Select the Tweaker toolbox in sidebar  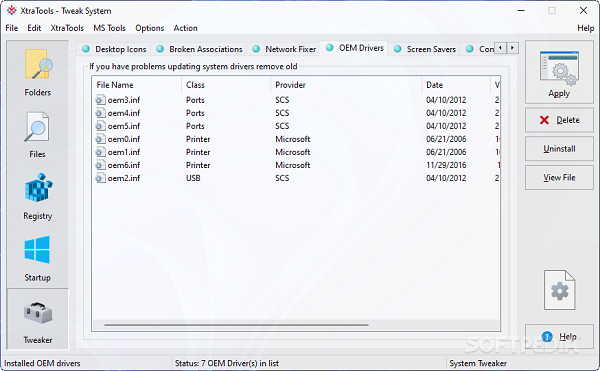point(38,319)
